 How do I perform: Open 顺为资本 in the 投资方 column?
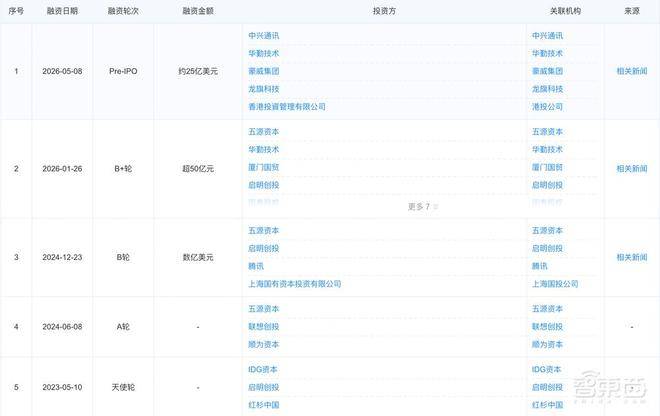(263, 344)
